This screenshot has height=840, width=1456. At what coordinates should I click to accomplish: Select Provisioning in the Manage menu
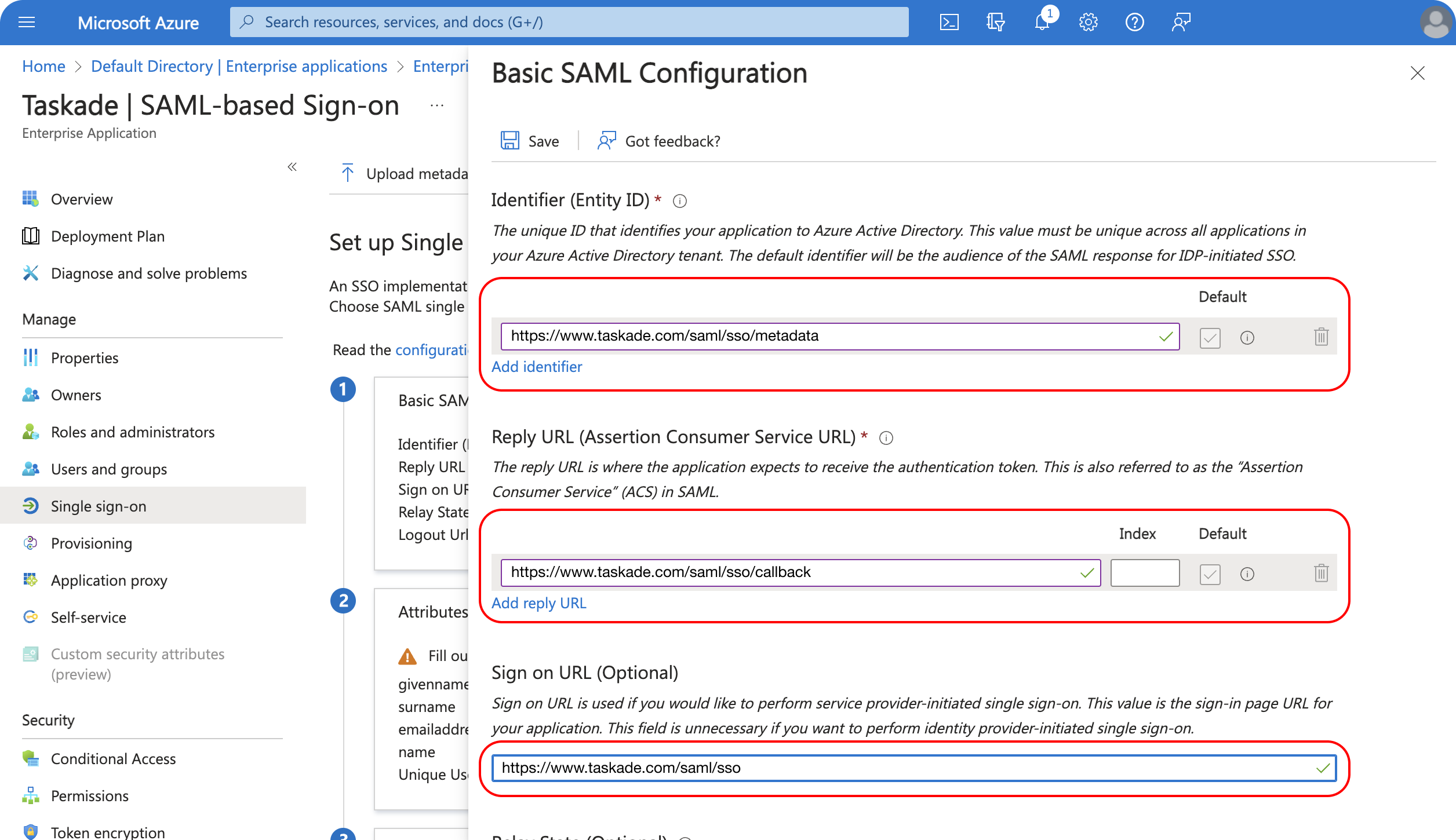(92, 543)
